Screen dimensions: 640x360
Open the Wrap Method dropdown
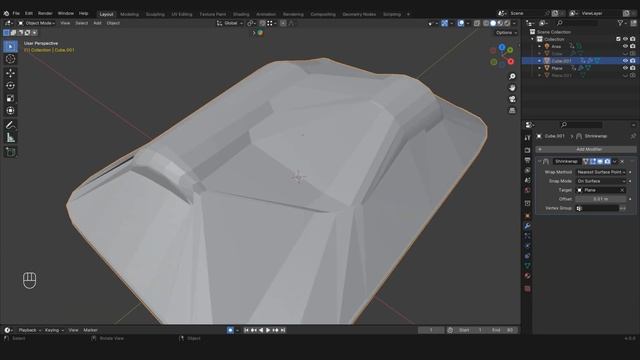(x=601, y=172)
